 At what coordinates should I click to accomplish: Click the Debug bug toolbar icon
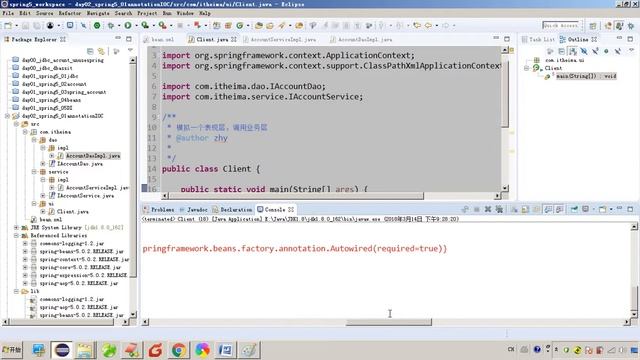pyautogui.click(x=111, y=25)
